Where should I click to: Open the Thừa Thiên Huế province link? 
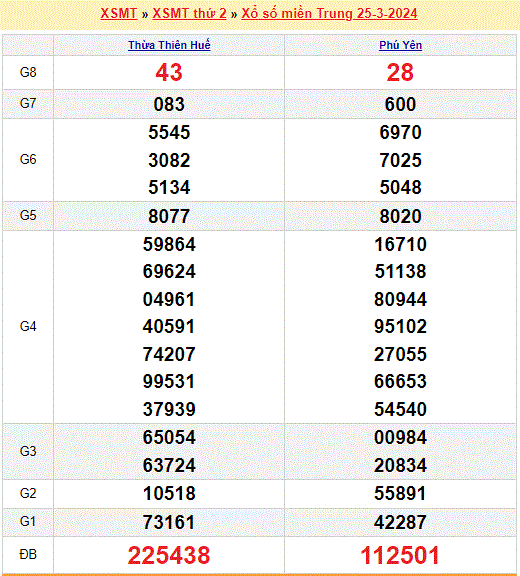tap(169, 45)
